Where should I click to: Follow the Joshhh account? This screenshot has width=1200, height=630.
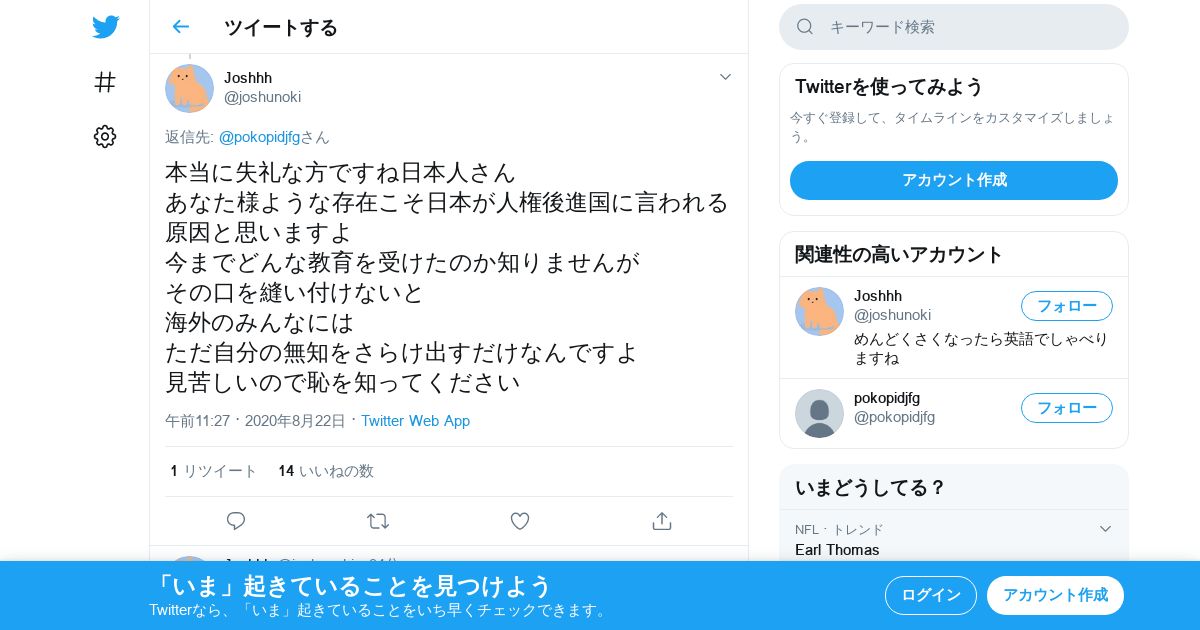point(1066,306)
